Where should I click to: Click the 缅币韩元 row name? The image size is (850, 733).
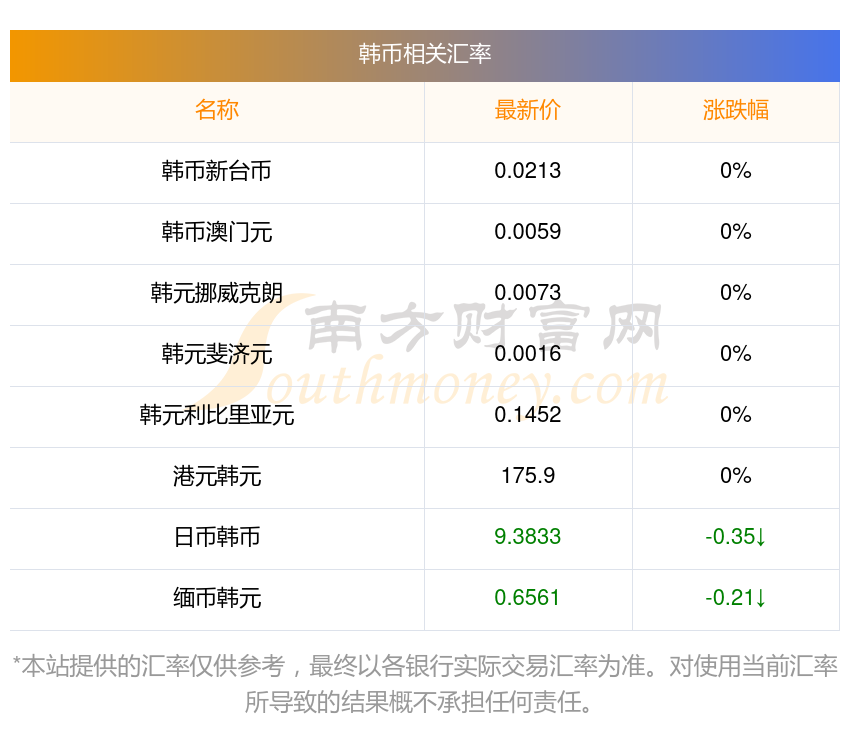[x=217, y=598]
